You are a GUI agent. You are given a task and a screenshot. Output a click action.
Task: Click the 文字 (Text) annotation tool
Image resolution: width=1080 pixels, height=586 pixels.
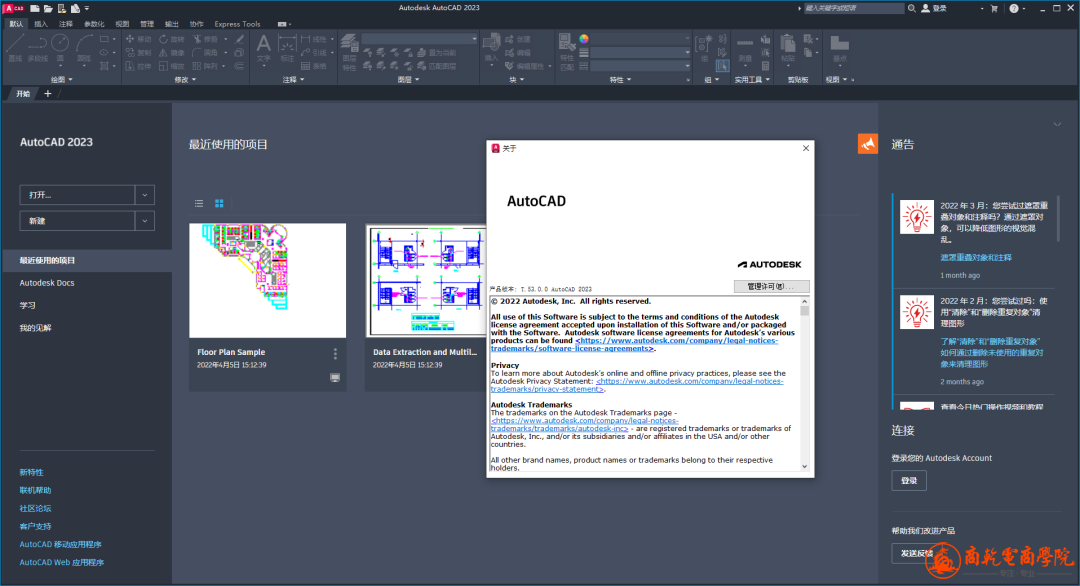pyautogui.click(x=263, y=46)
